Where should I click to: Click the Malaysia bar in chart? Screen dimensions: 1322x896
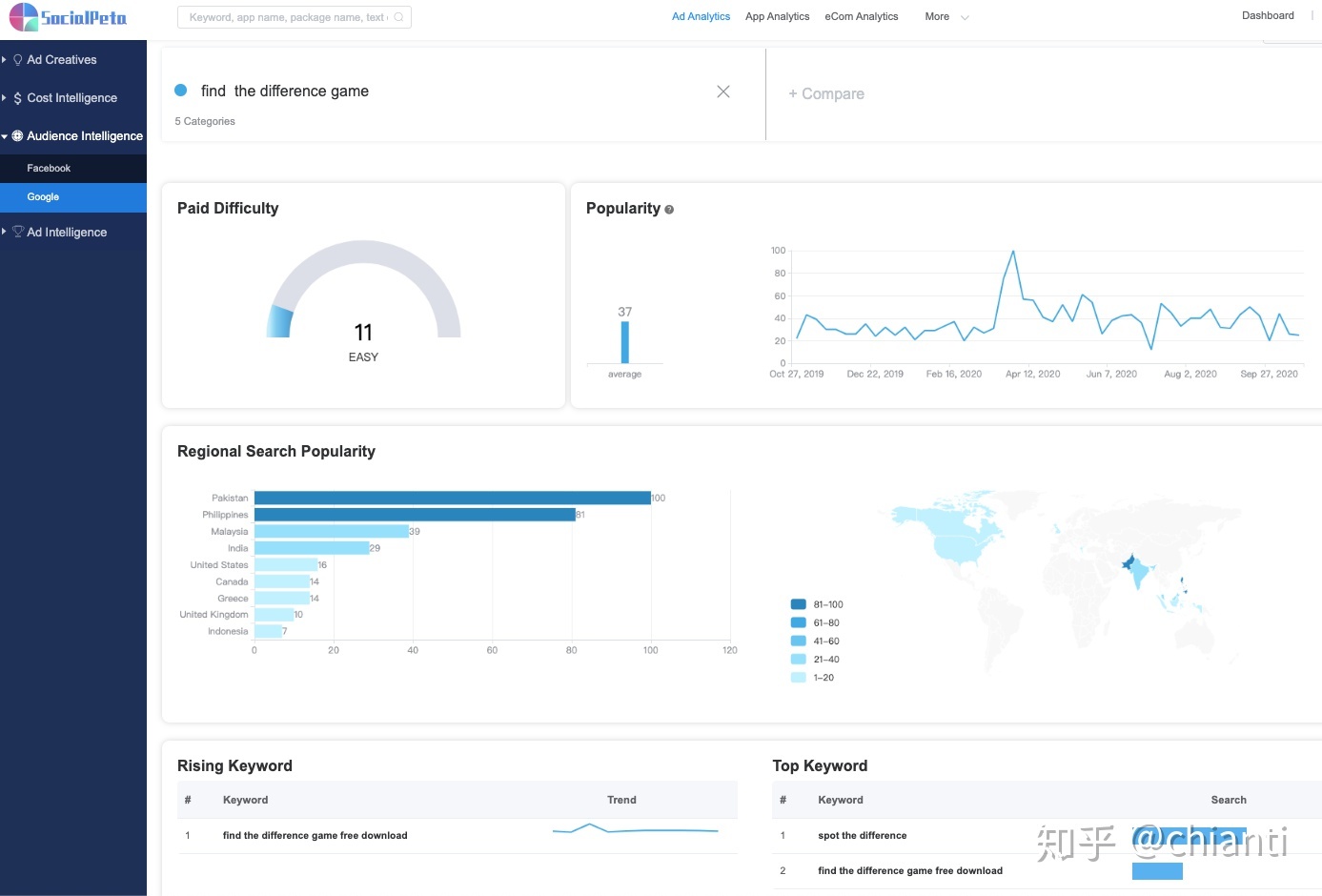coord(332,531)
